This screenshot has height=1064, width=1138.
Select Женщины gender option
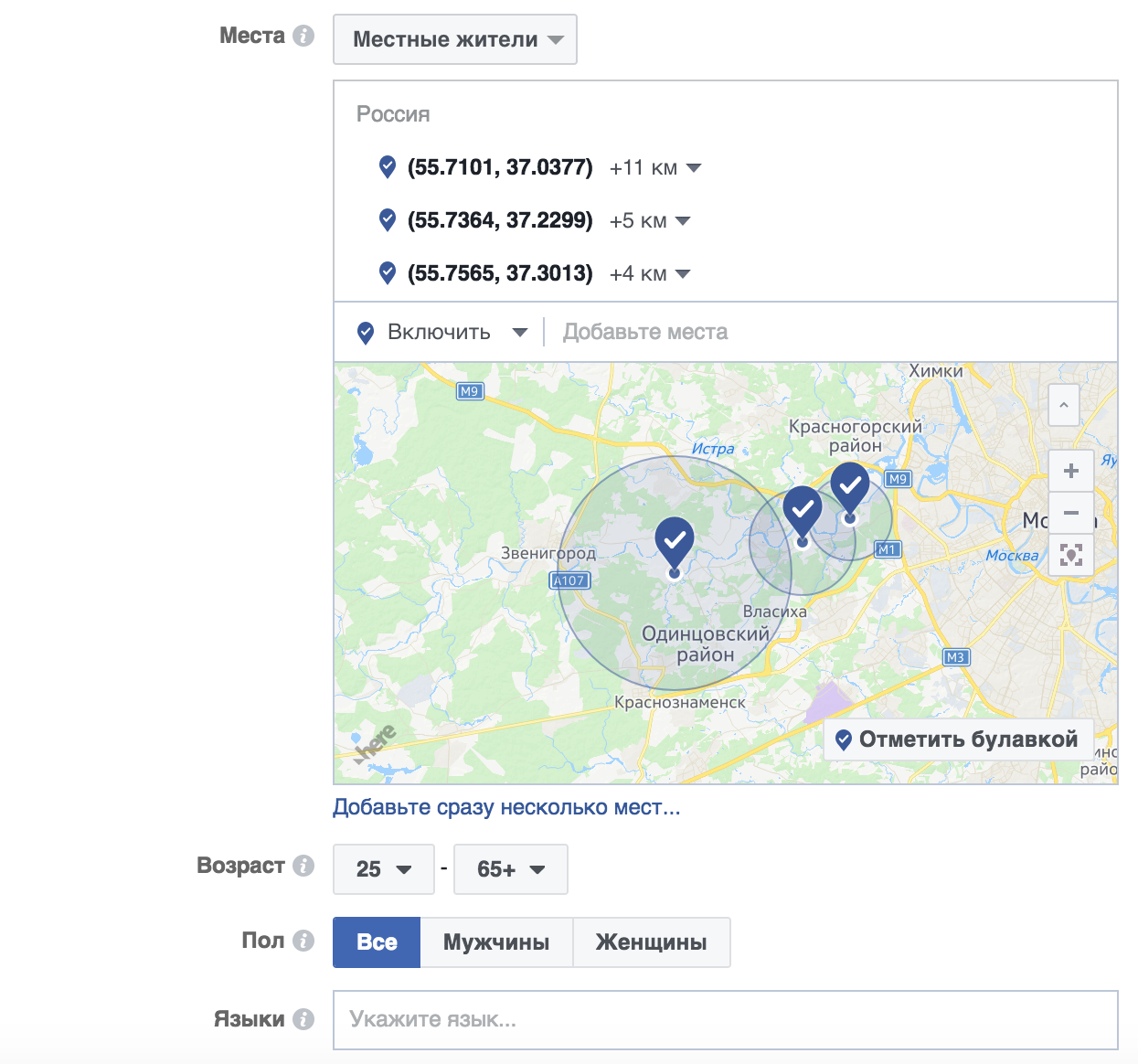(652, 942)
